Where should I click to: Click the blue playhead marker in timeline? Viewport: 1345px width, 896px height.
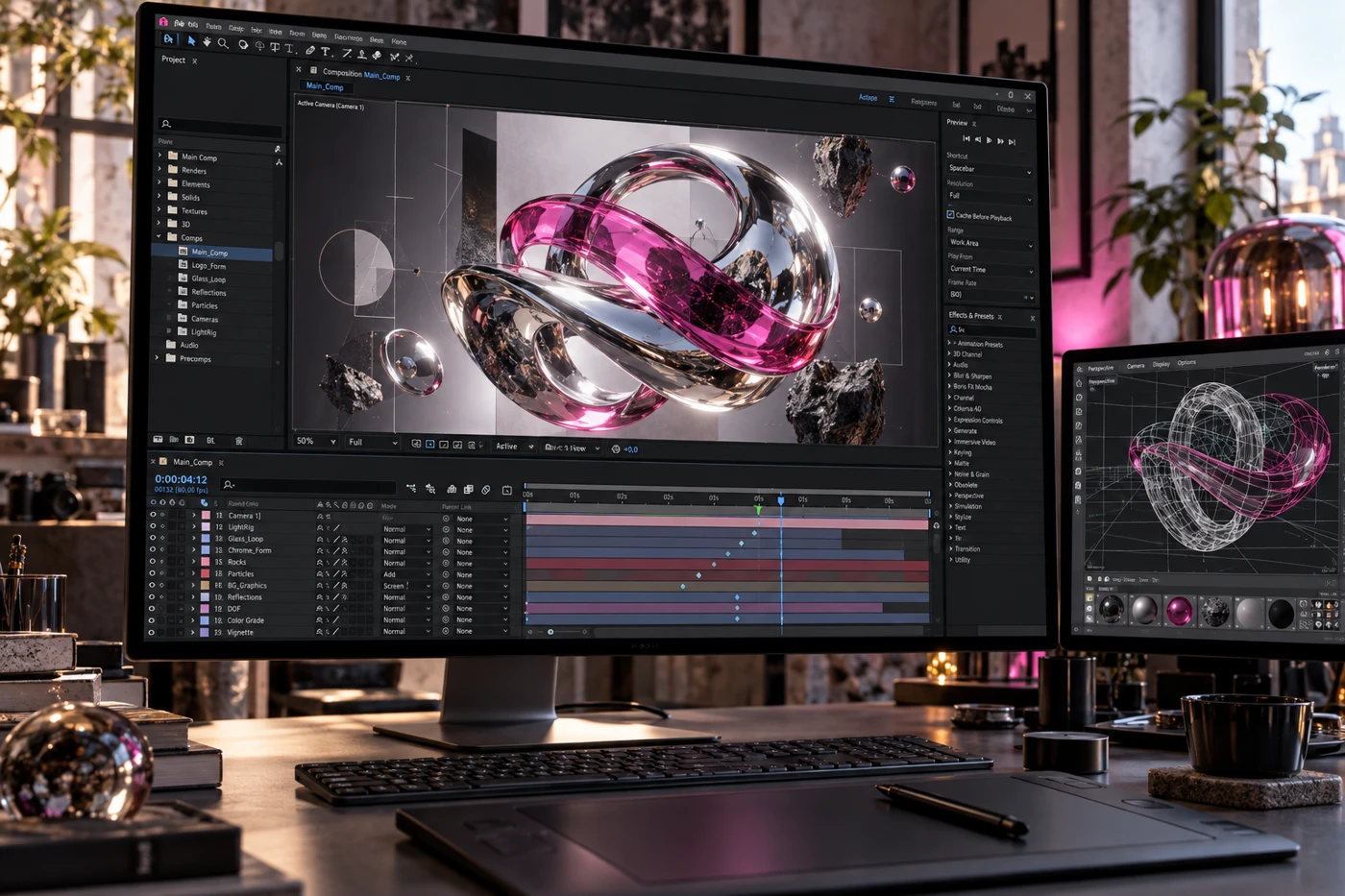tap(780, 500)
